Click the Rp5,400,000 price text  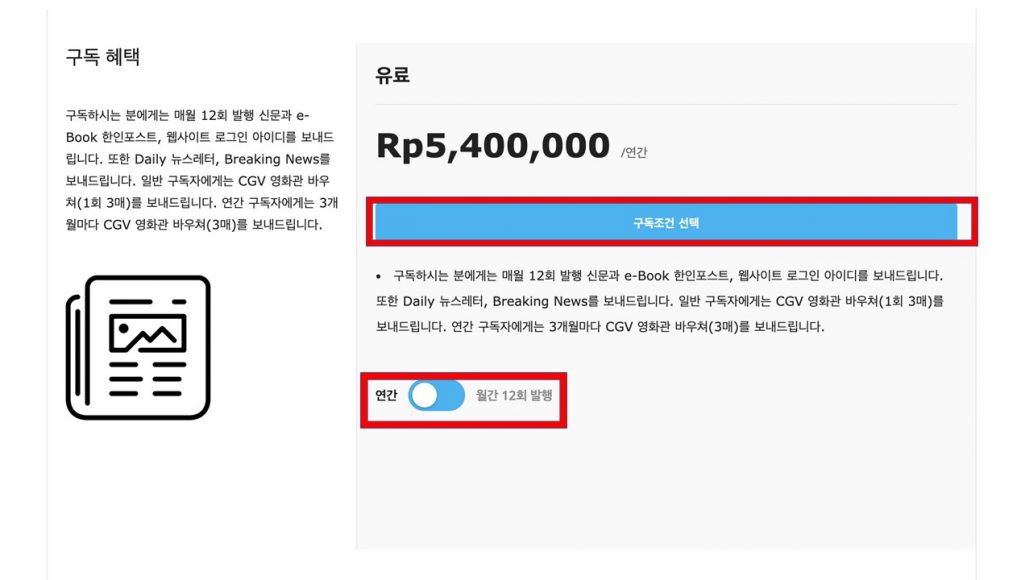(492, 146)
